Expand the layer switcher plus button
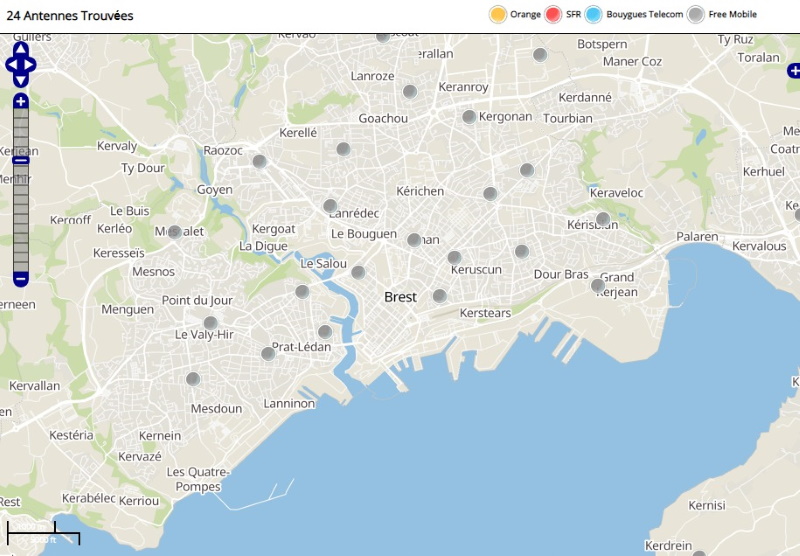 click(x=794, y=70)
